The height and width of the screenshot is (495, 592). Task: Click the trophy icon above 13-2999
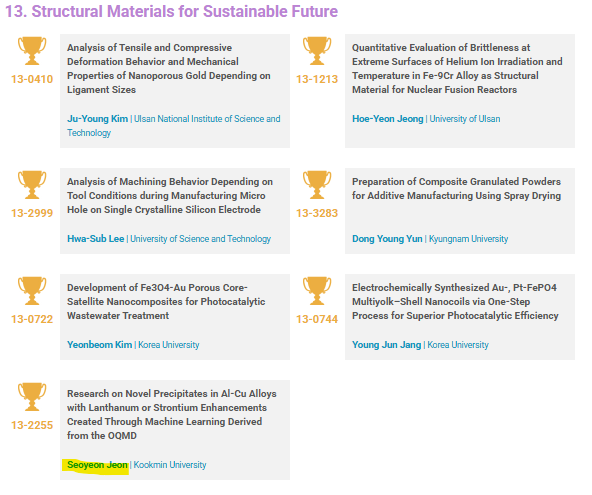(x=32, y=185)
